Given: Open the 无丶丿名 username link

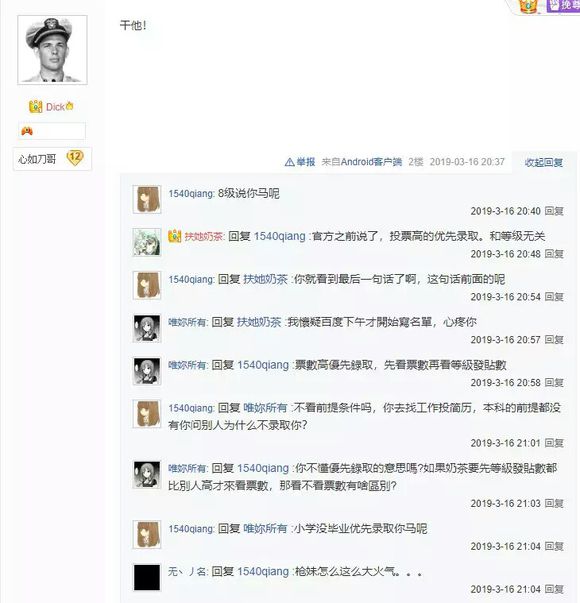Looking at the screenshot, I should pyautogui.click(x=187, y=571).
